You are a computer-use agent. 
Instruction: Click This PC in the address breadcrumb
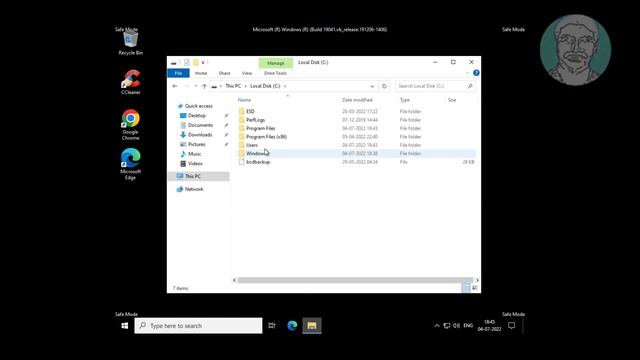(233, 86)
